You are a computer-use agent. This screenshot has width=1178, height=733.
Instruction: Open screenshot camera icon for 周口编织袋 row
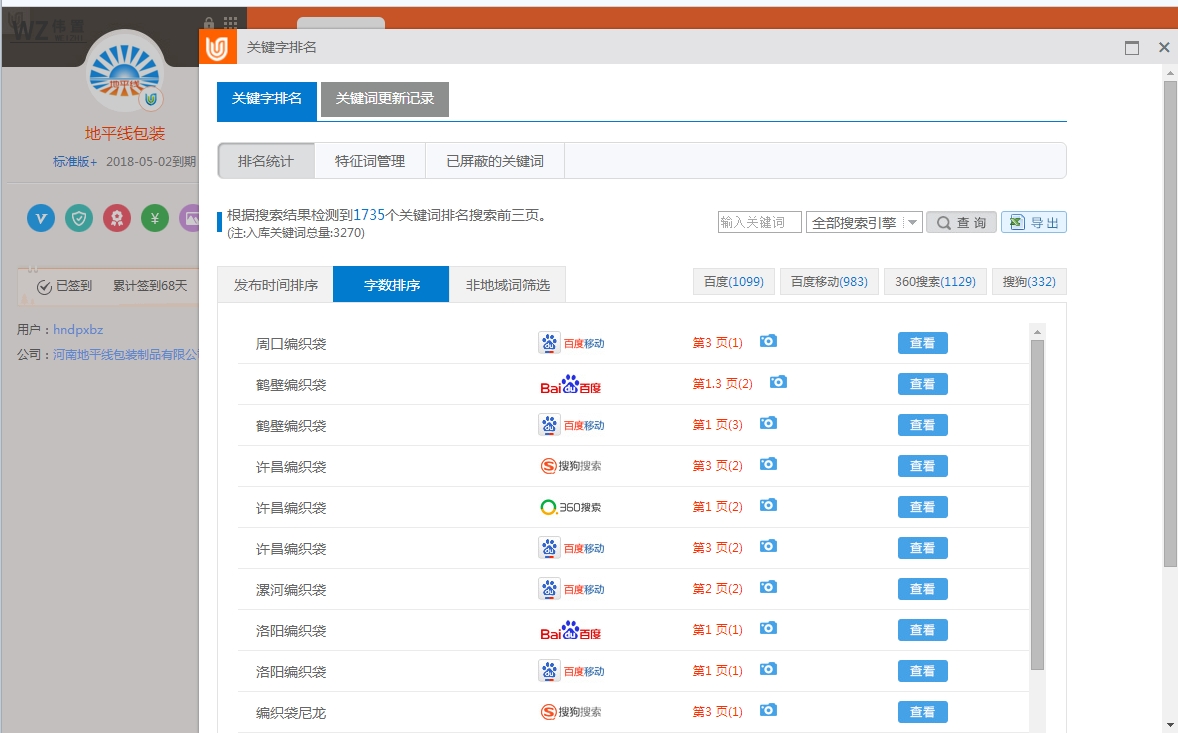(767, 341)
